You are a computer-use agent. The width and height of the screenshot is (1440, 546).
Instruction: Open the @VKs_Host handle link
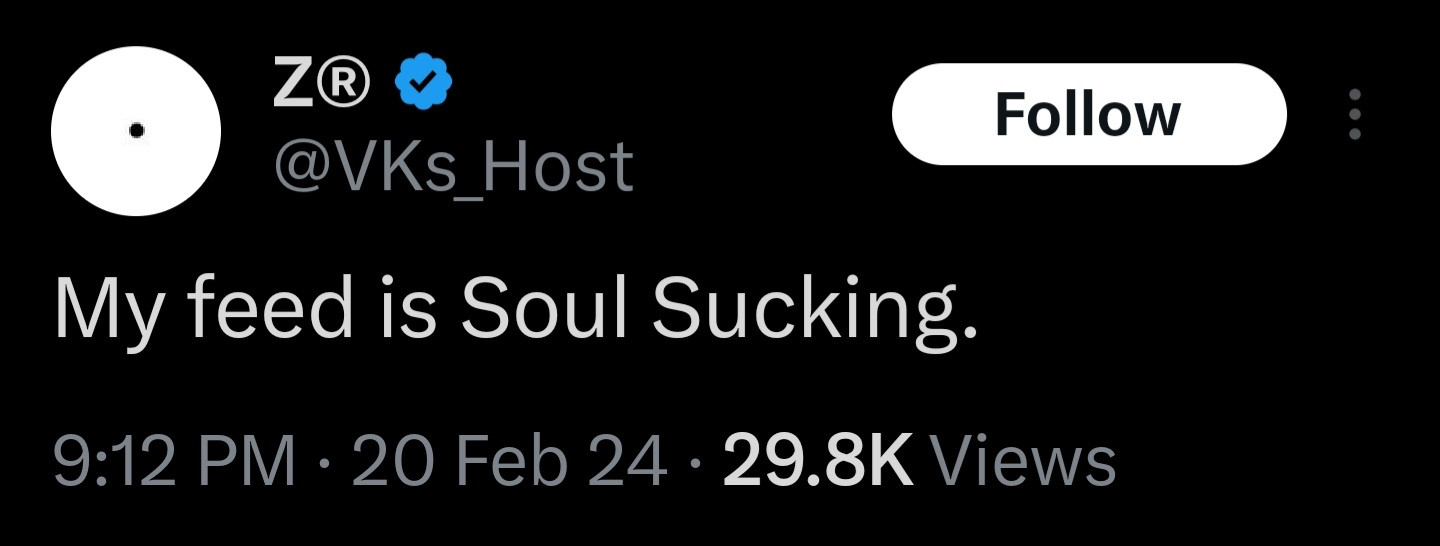click(x=452, y=165)
